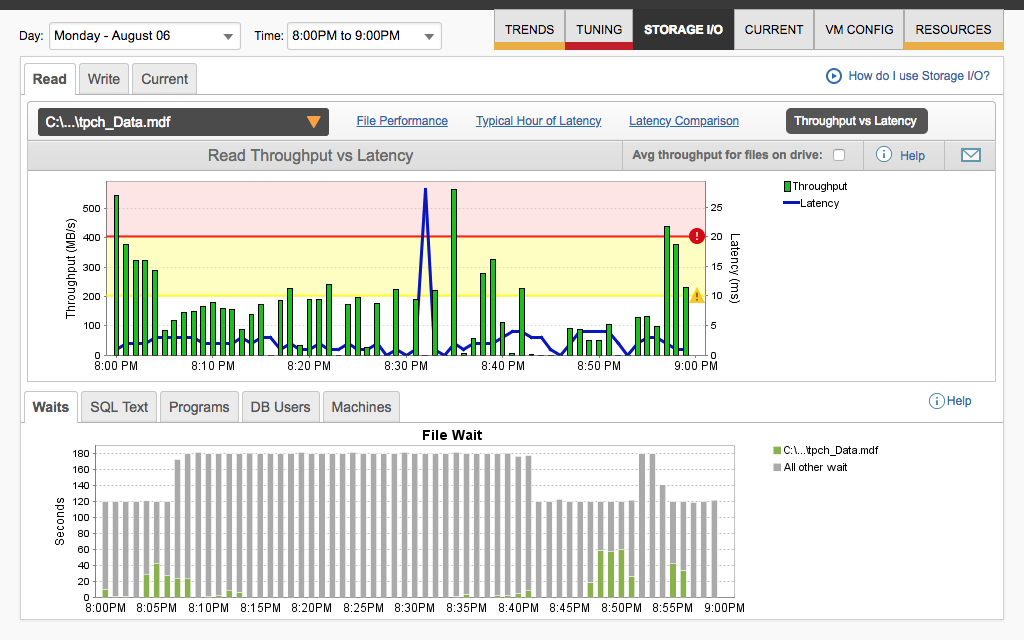Click the play icon beside Storage I/O help
The image size is (1024, 640).
point(833,76)
